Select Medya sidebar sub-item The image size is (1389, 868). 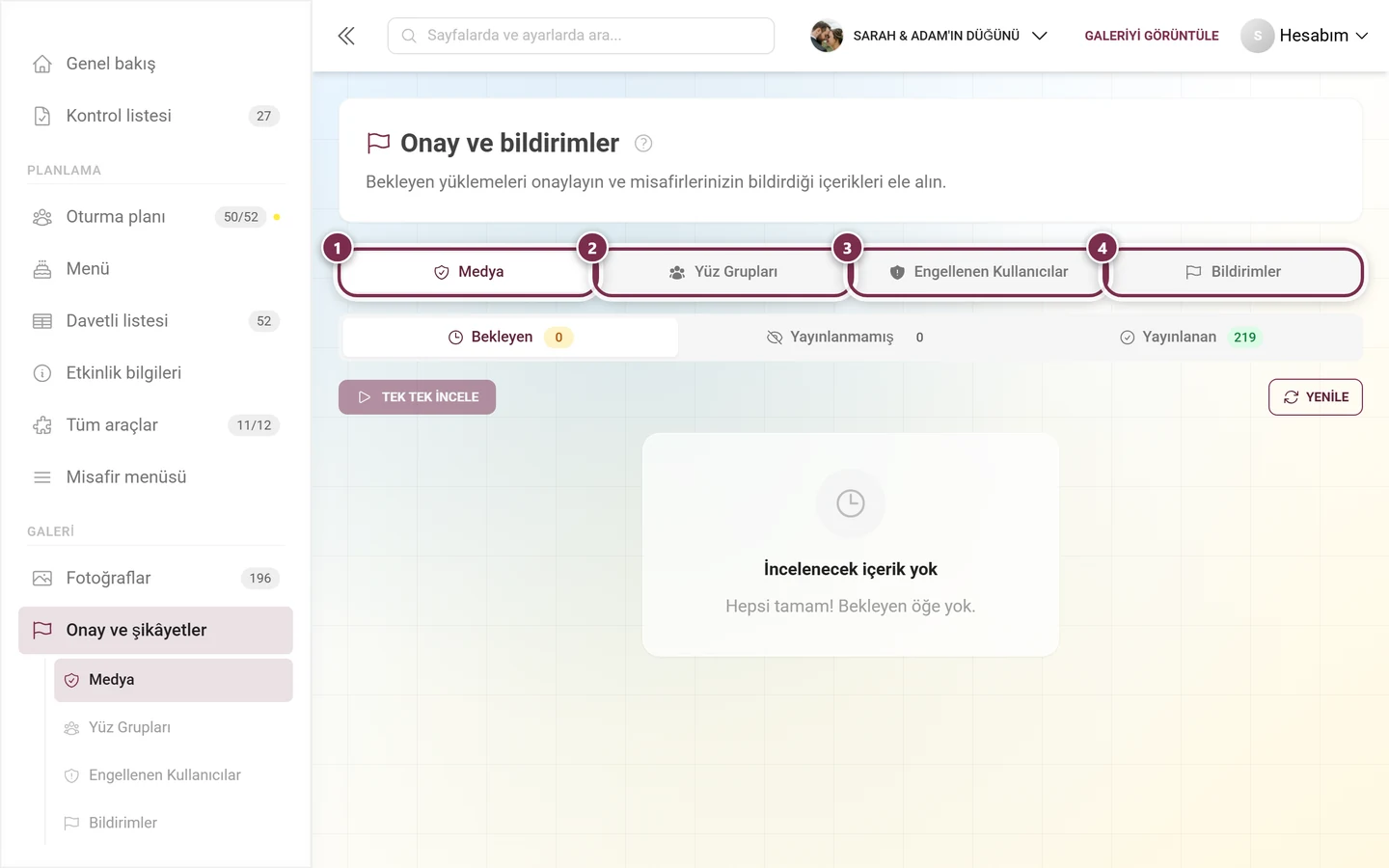point(174,680)
